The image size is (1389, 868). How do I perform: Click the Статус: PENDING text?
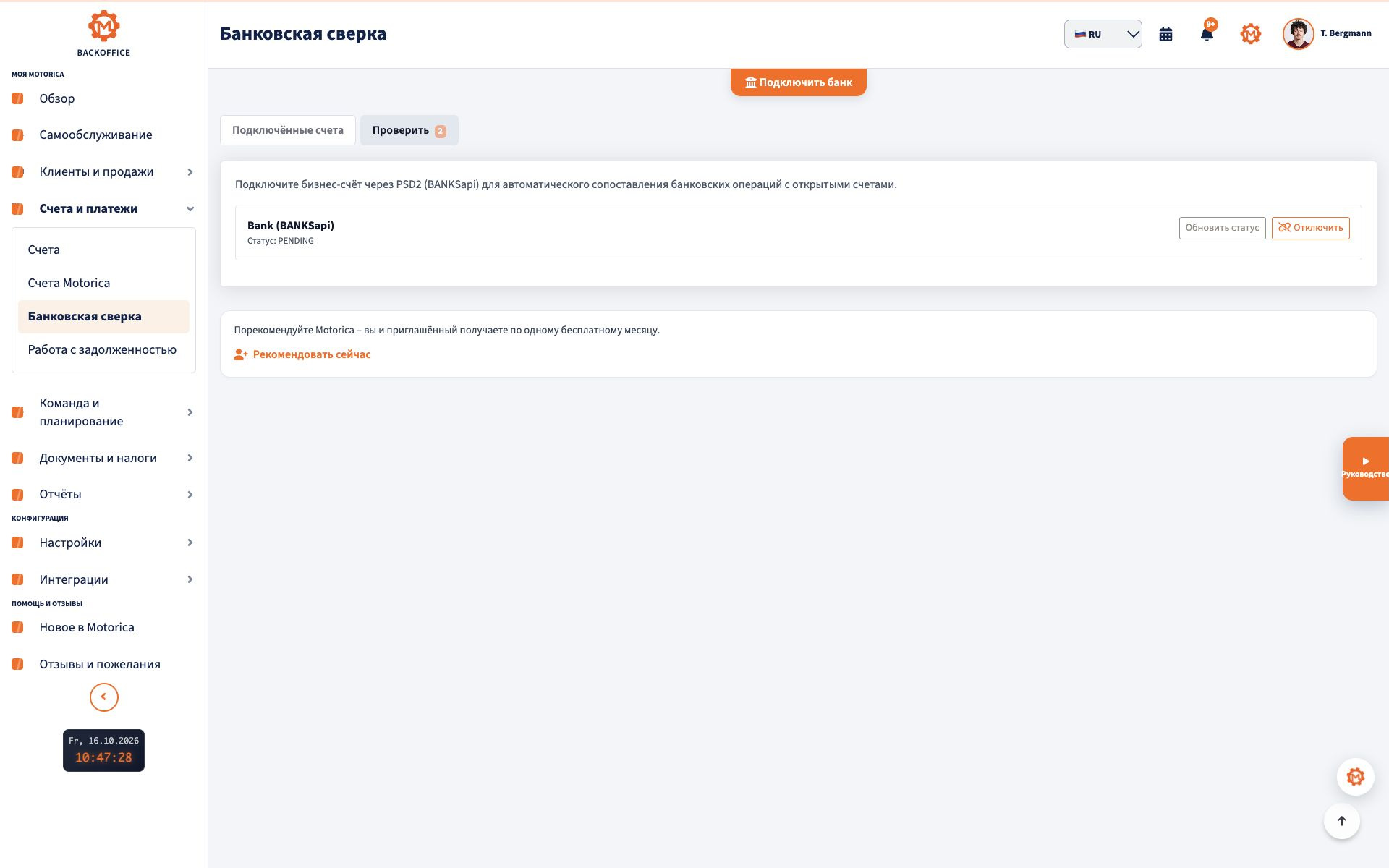pos(281,241)
